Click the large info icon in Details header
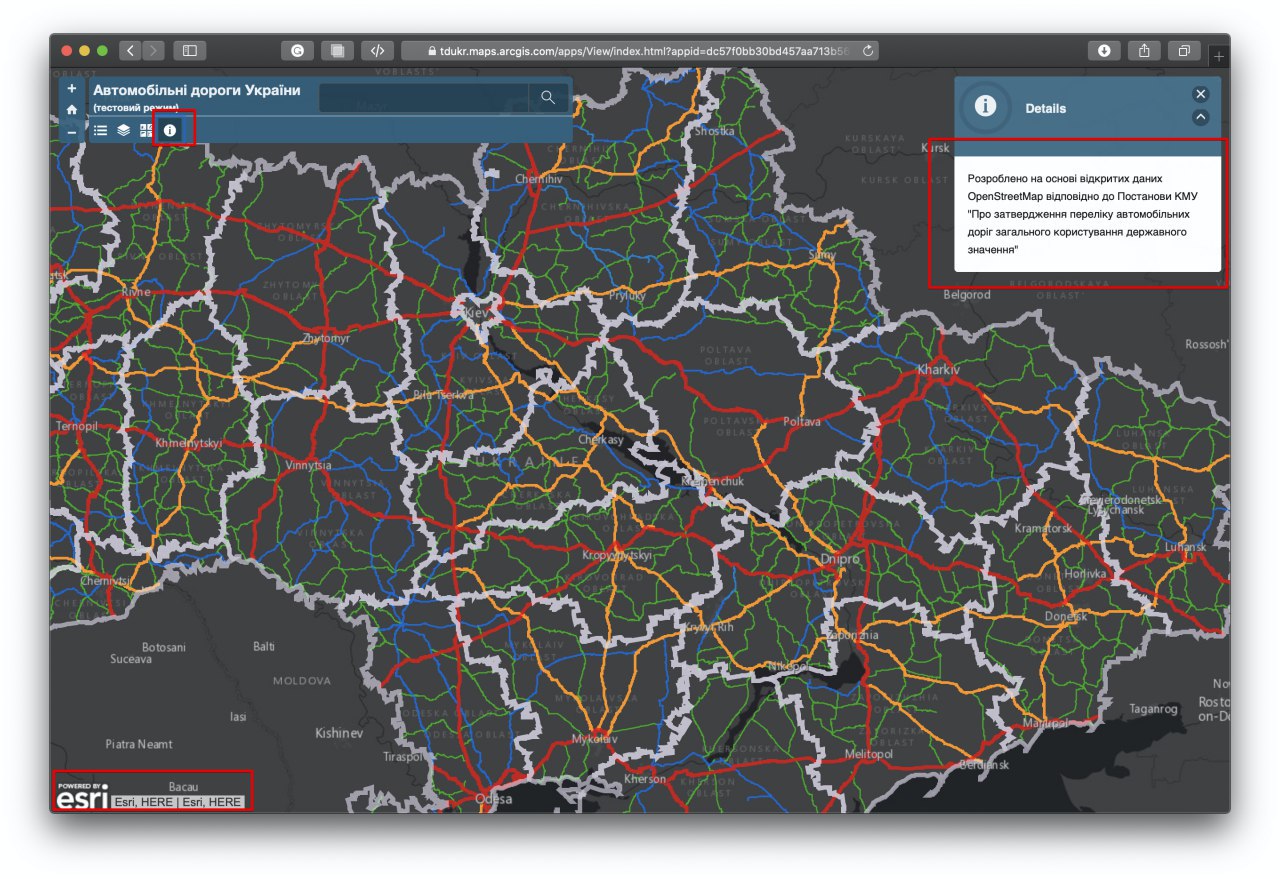The image size is (1280, 879). point(985,107)
